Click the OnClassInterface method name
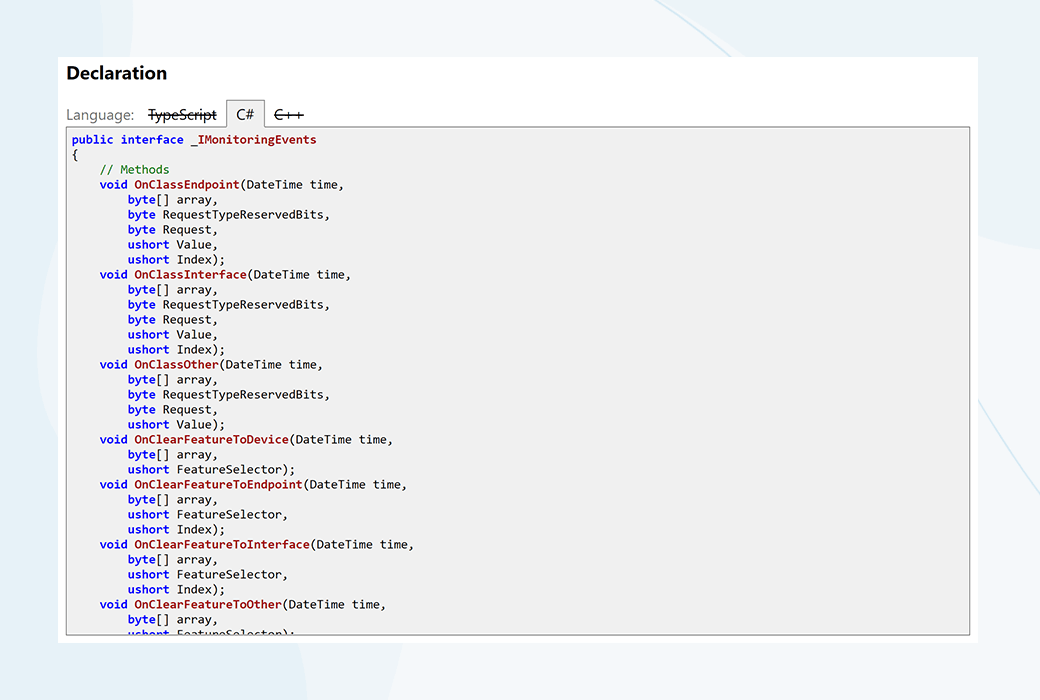The height and width of the screenshot is (700, 1040). [190, 275]
